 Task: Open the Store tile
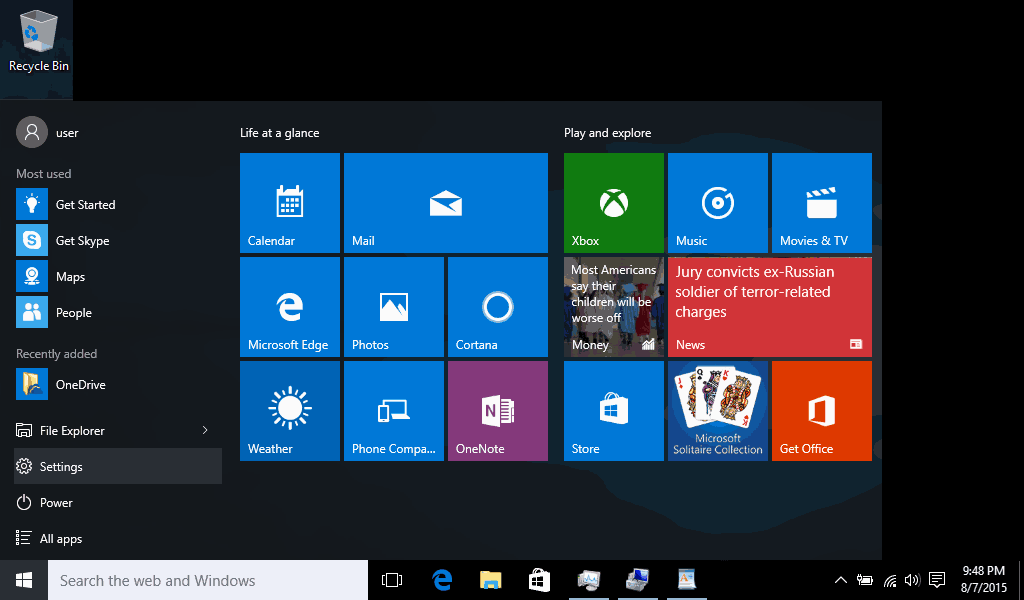pyautogui.click(x=614, y=411)
